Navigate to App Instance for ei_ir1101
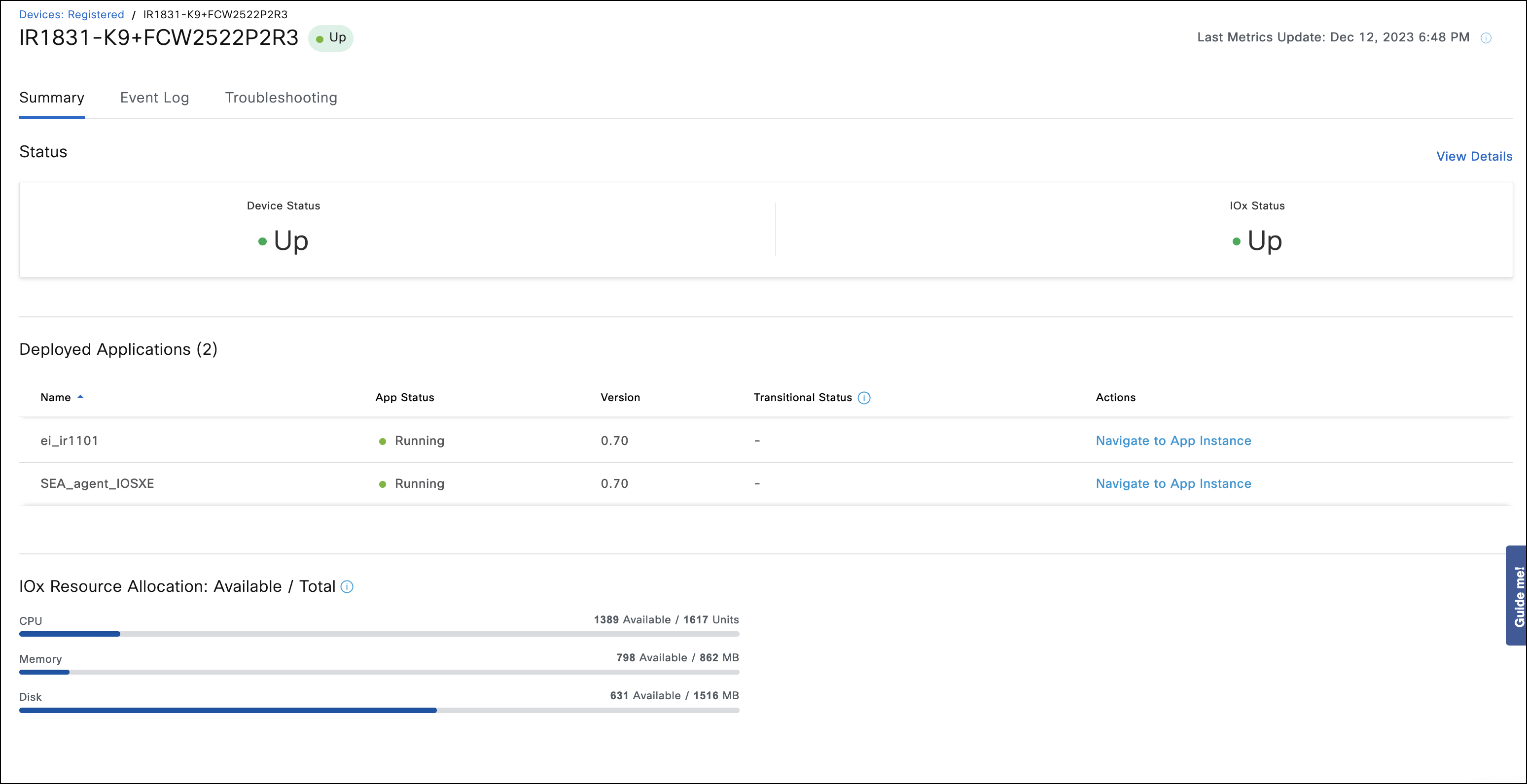The width and height of the screenshot is (1527, 784). click(x=1173, y=441)
